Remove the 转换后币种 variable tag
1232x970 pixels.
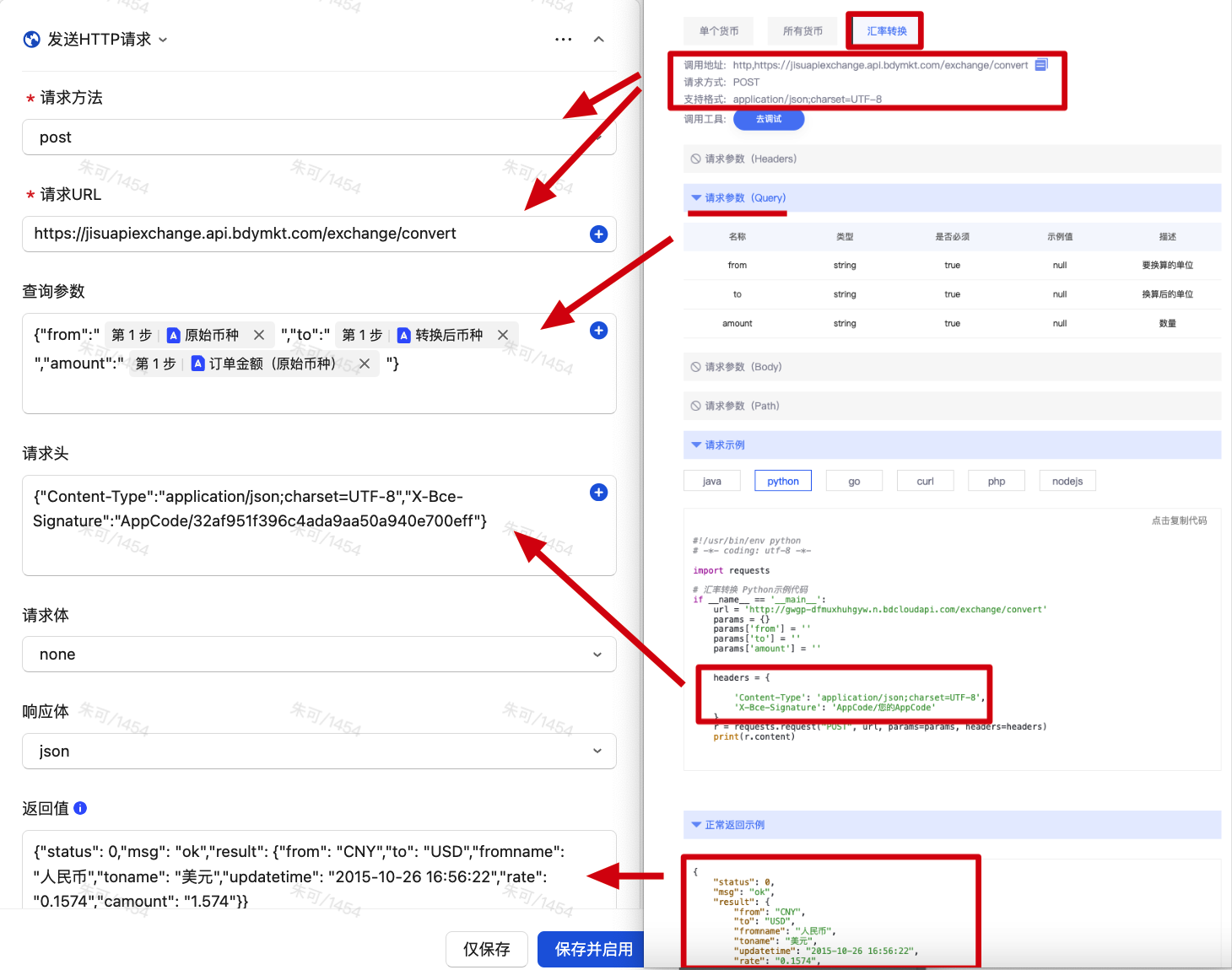click(503, 336)
